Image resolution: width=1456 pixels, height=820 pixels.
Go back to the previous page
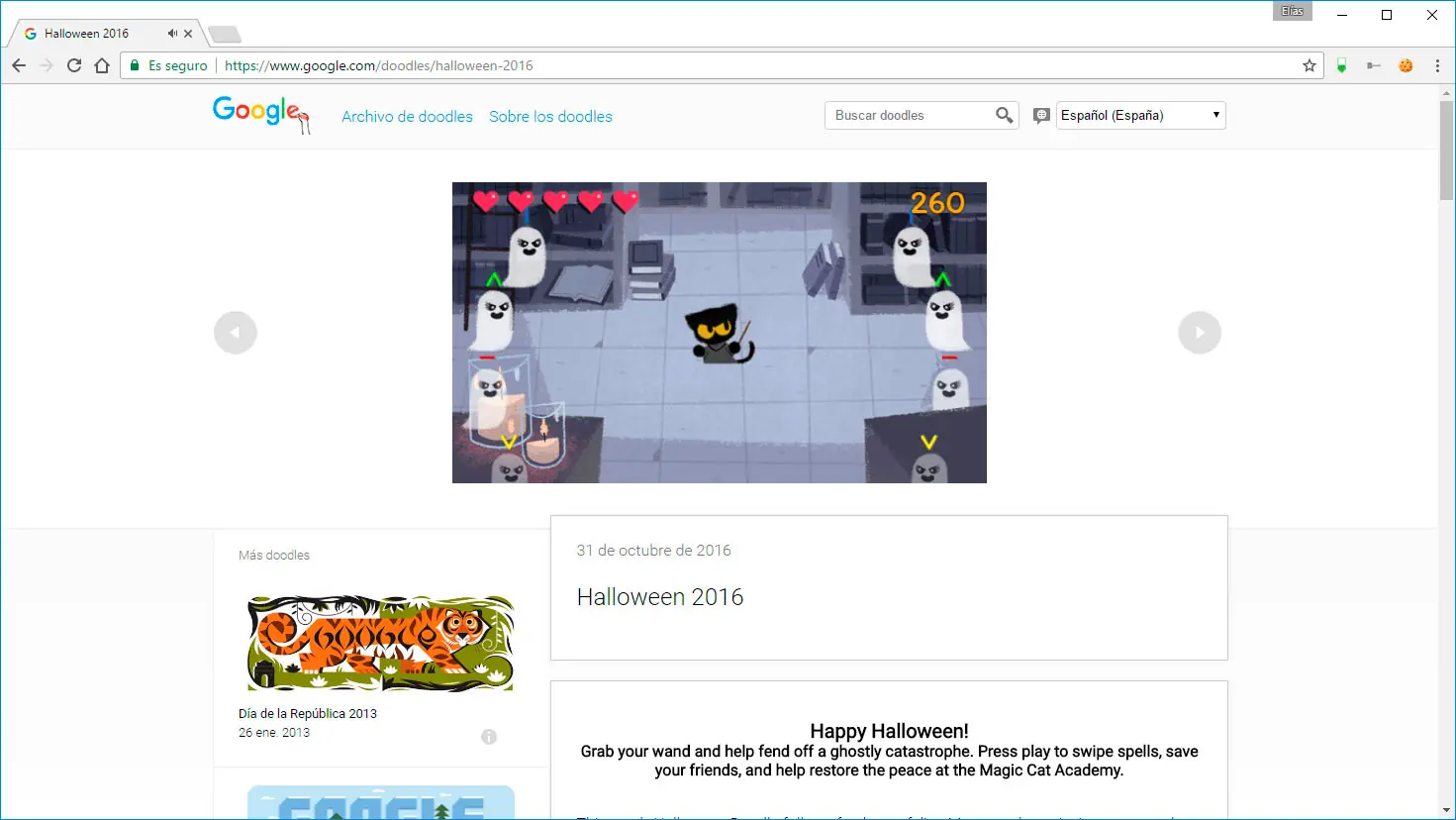[x=19, y=65]
